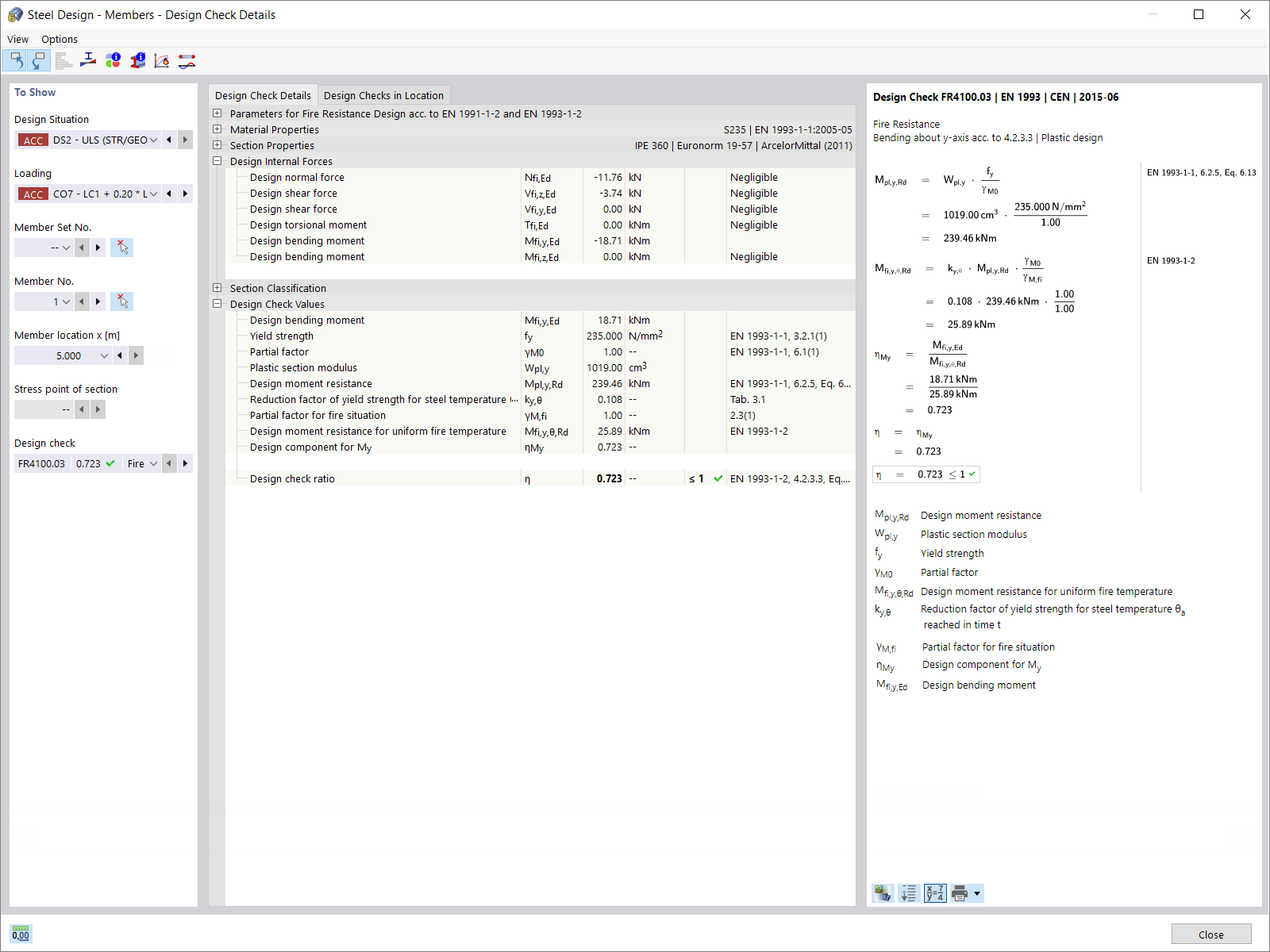
Task: Switch to the Design Checks in Location tab
Action: tap(384, 94)
